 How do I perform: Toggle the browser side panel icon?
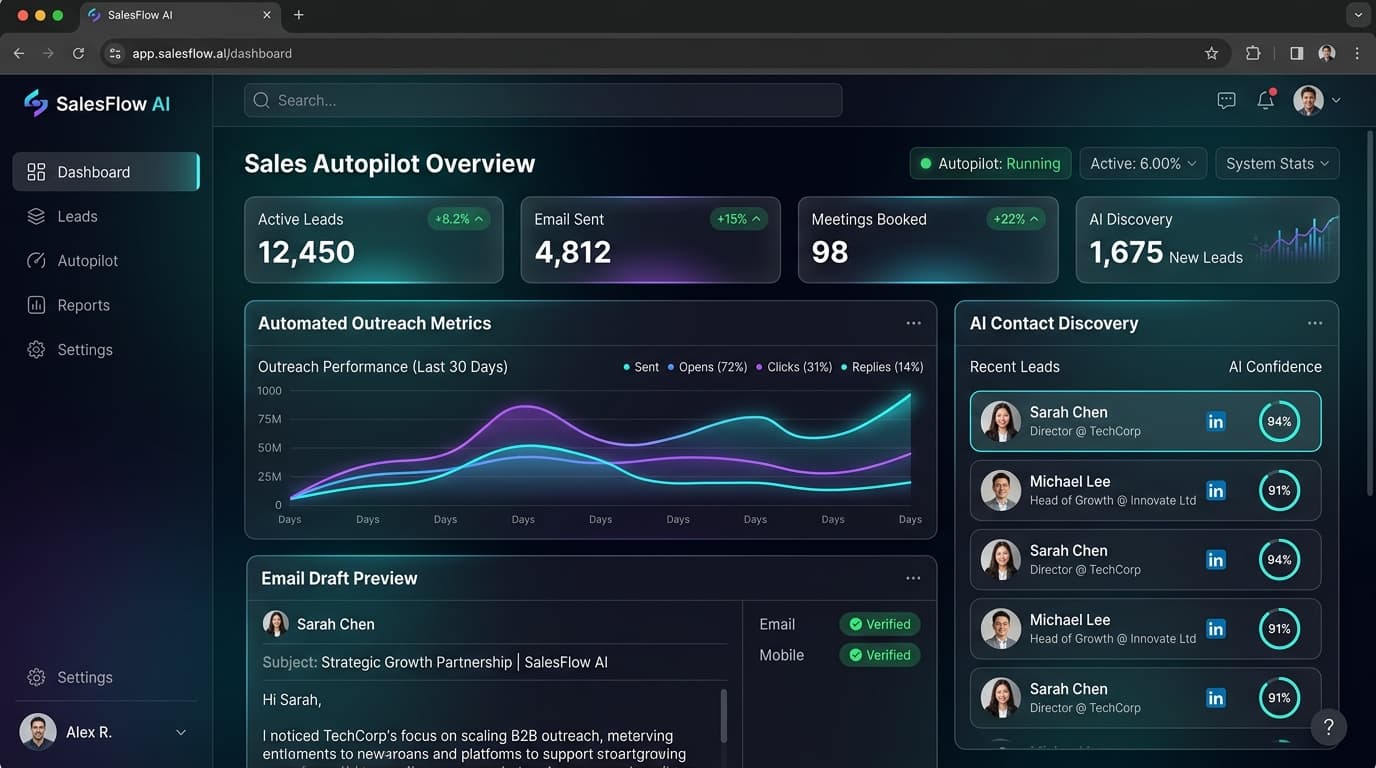coord(1296,53)
